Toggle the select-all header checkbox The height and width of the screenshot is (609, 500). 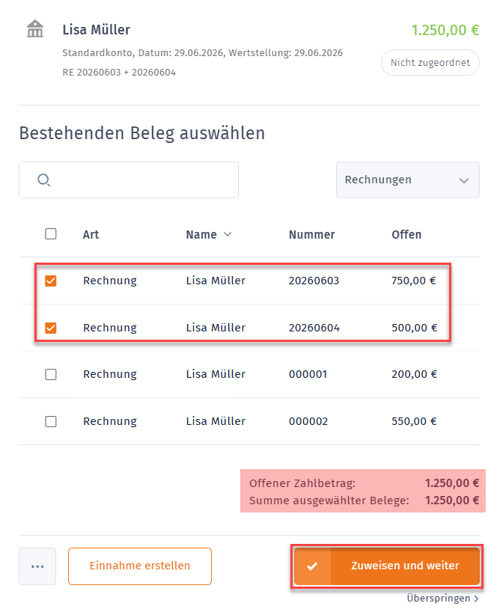[x=51, y=234]
